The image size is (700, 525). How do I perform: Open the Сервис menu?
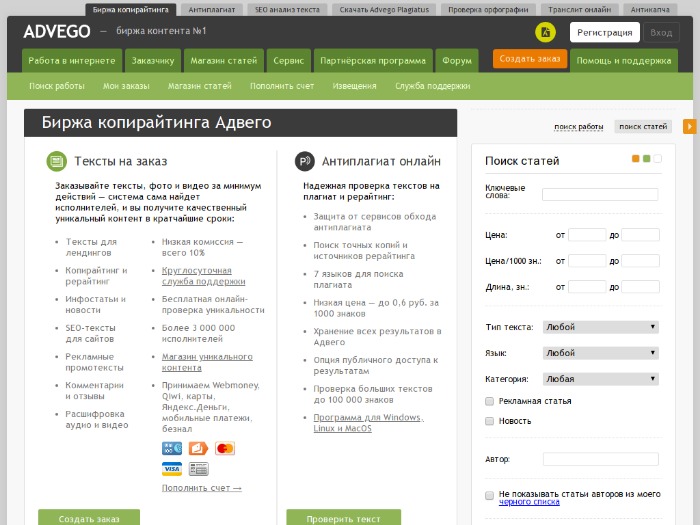tap(288, 61)
